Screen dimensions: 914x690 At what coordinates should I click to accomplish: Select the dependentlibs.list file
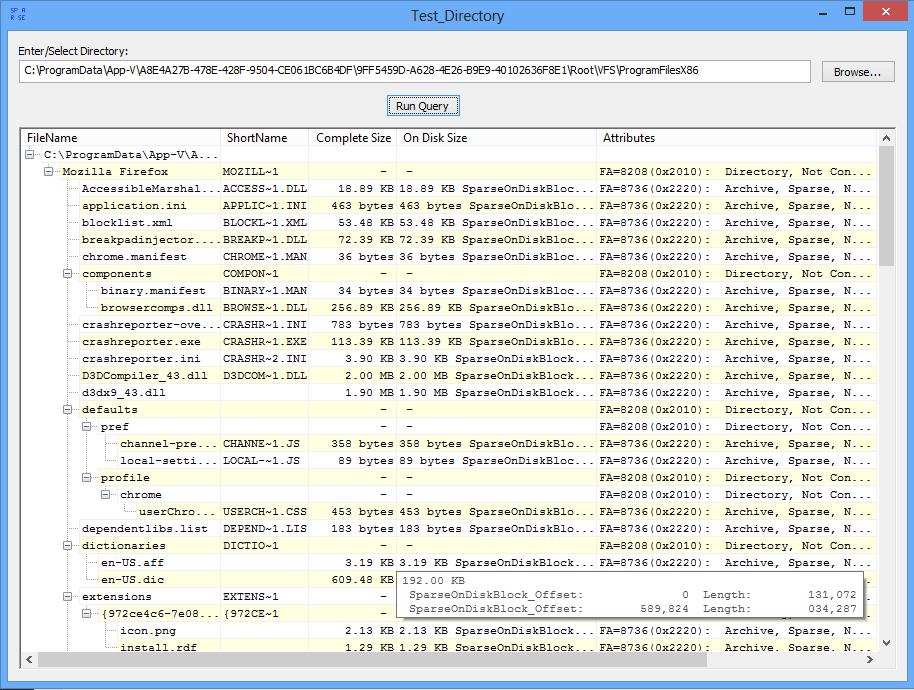point(145,528)
